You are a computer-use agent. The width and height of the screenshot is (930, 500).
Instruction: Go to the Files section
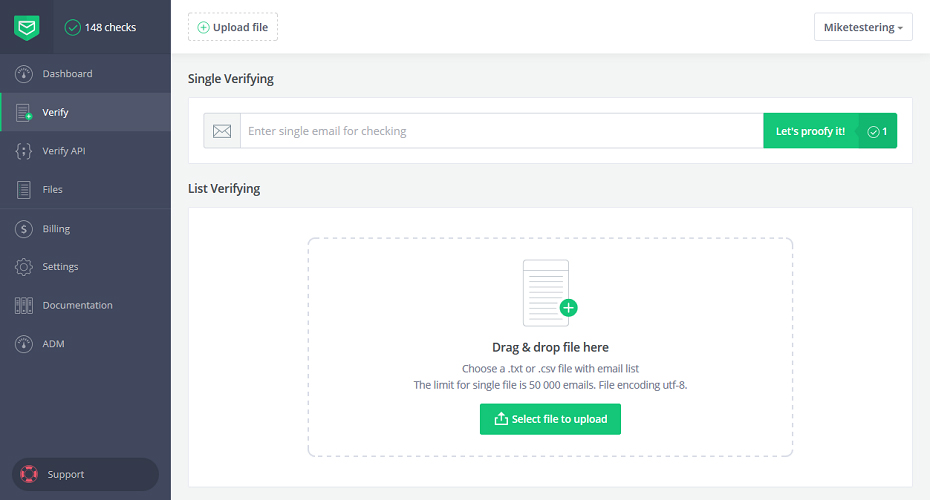pos(85,190)
